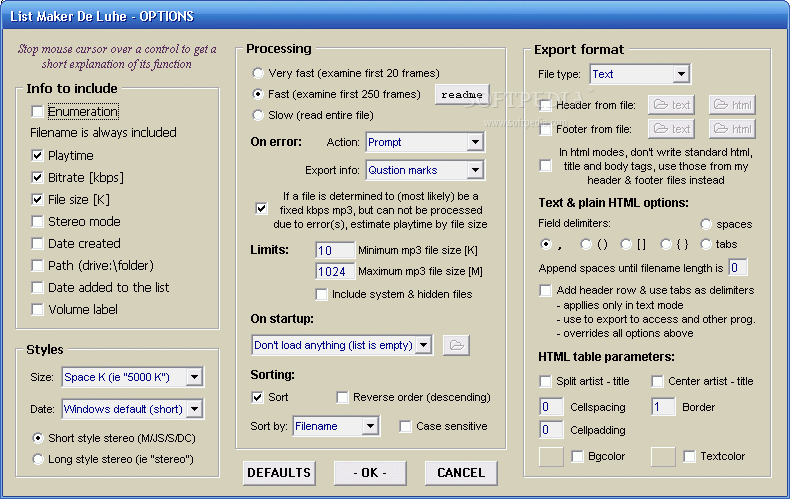Open the File type dropdown
This screenshot has width=790, height=499.
point(681,74)
